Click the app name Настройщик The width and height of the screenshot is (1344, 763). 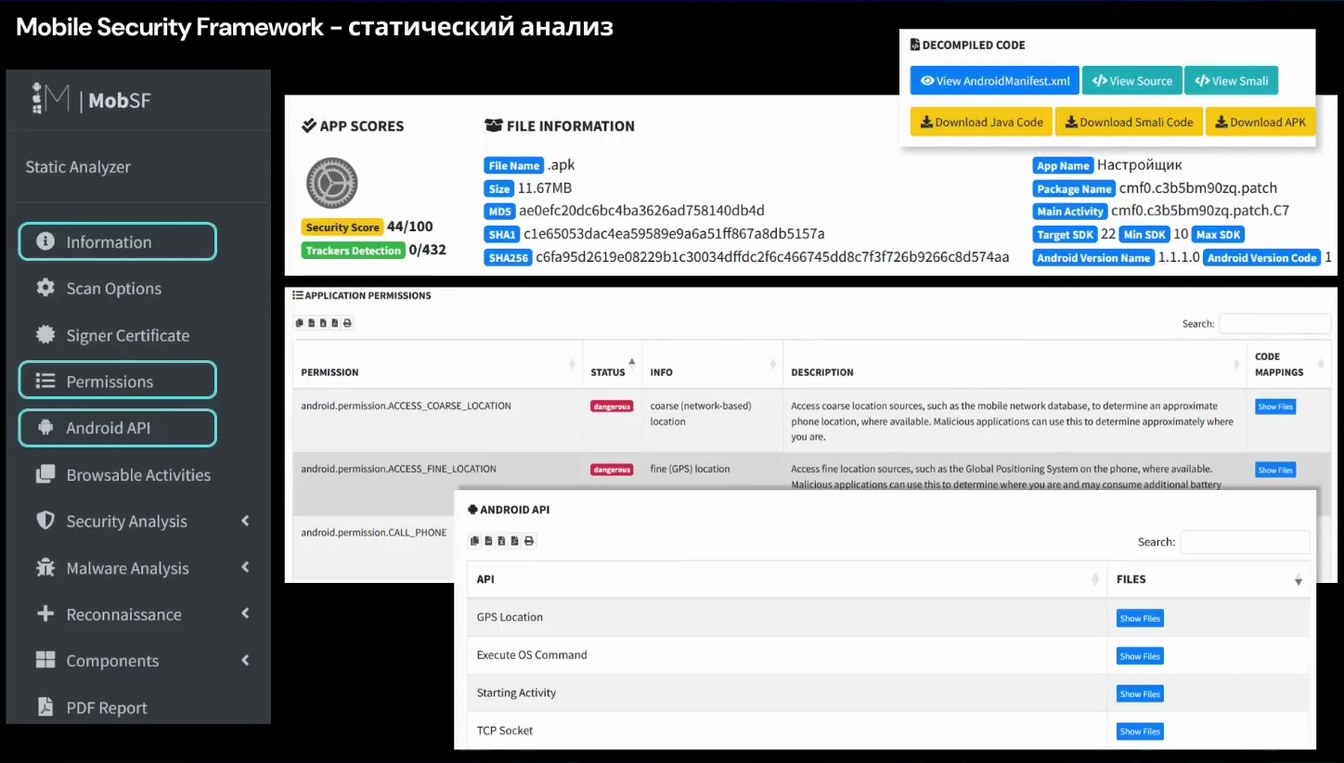[x=1139, y=165]
